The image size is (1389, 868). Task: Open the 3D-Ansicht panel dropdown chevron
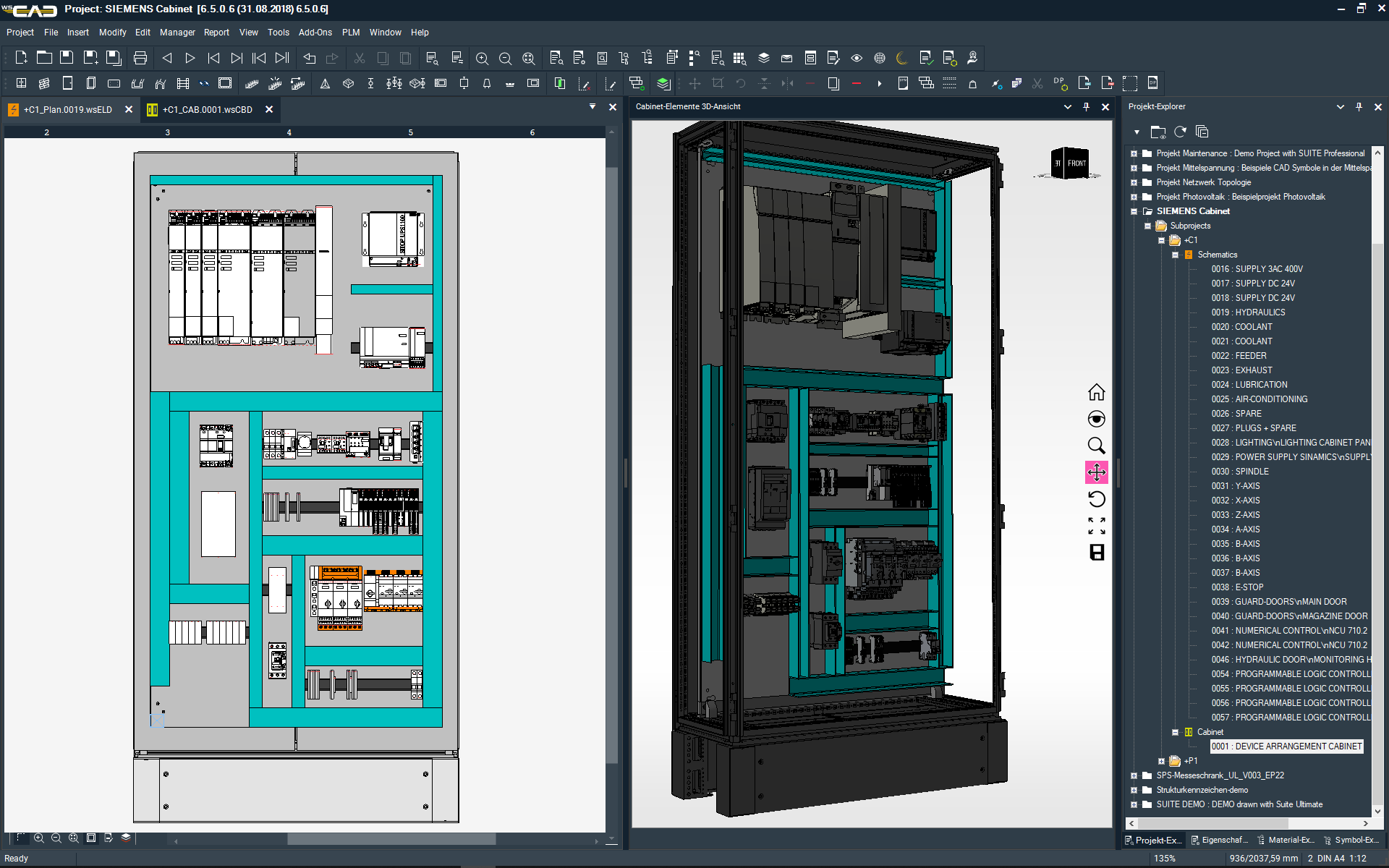click(x=1068, y=106)
